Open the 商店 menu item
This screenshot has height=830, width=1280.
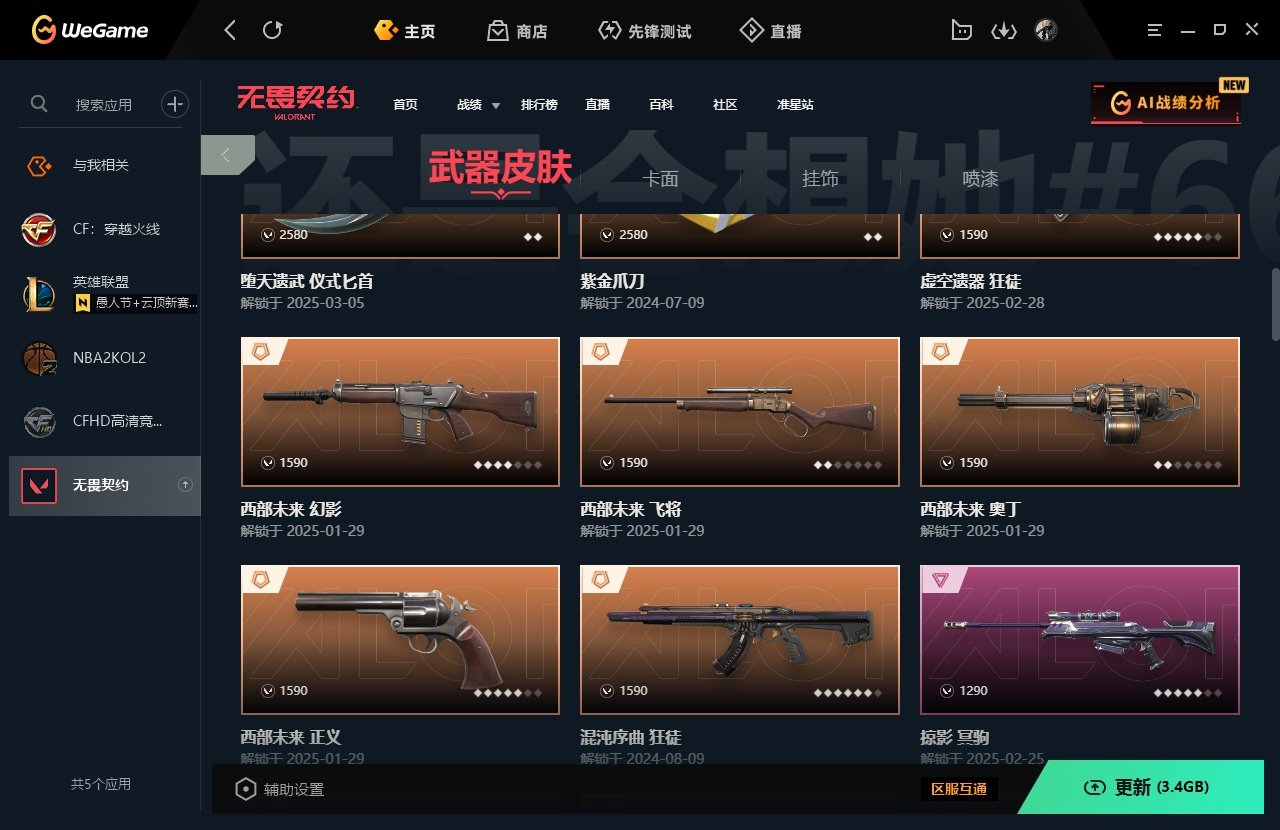[518, 31]
